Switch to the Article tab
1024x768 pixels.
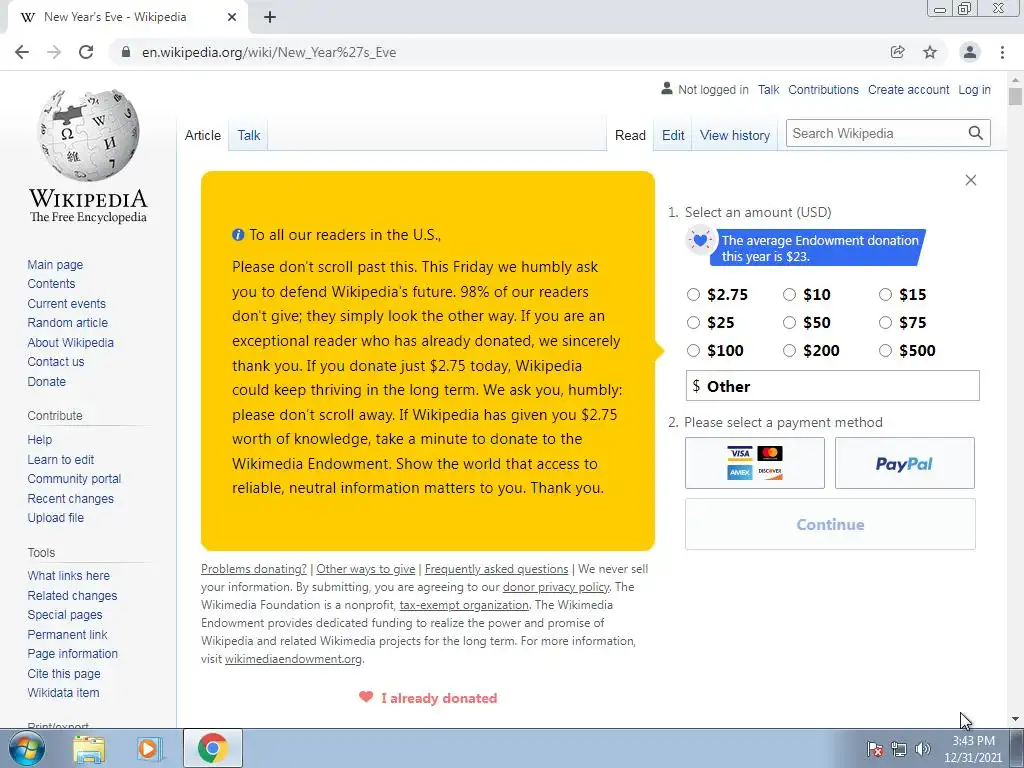pyautogui.click(x=202, y=135)
